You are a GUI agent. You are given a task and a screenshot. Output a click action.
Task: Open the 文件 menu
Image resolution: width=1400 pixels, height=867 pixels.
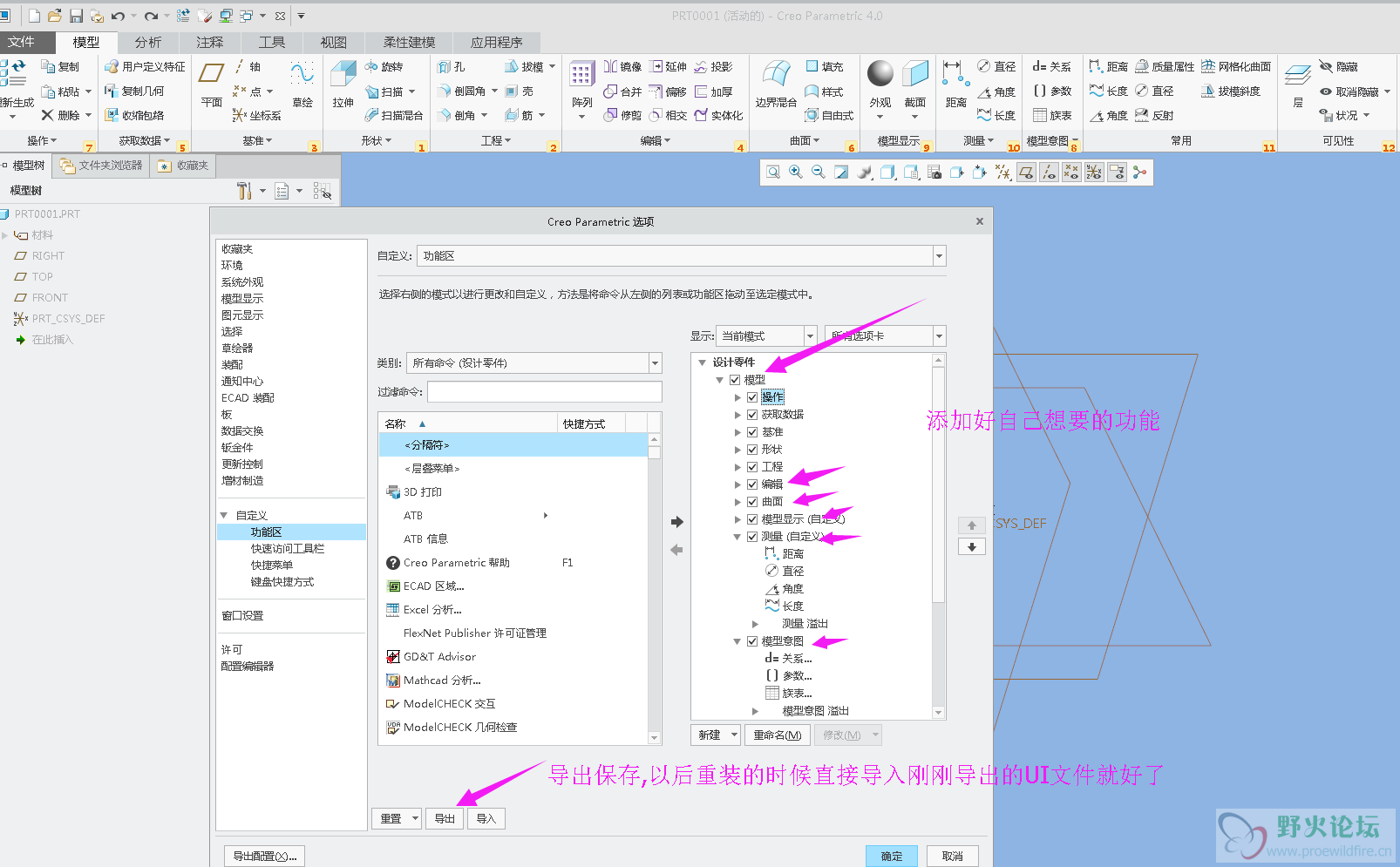(22, 42)
